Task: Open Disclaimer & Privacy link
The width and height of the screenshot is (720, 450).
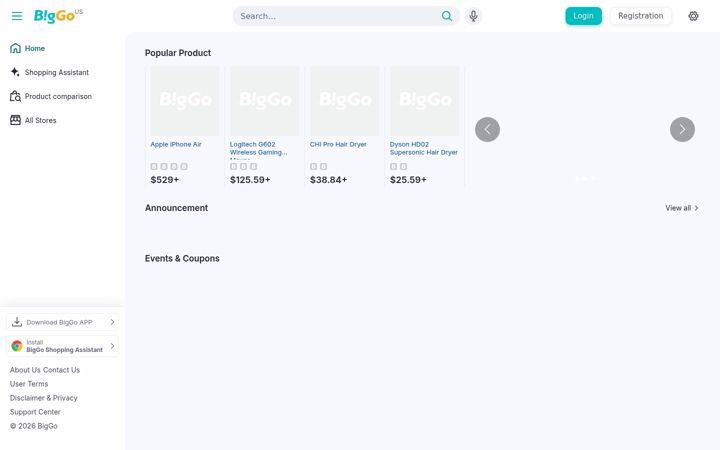Action: [x=44, y=398]
